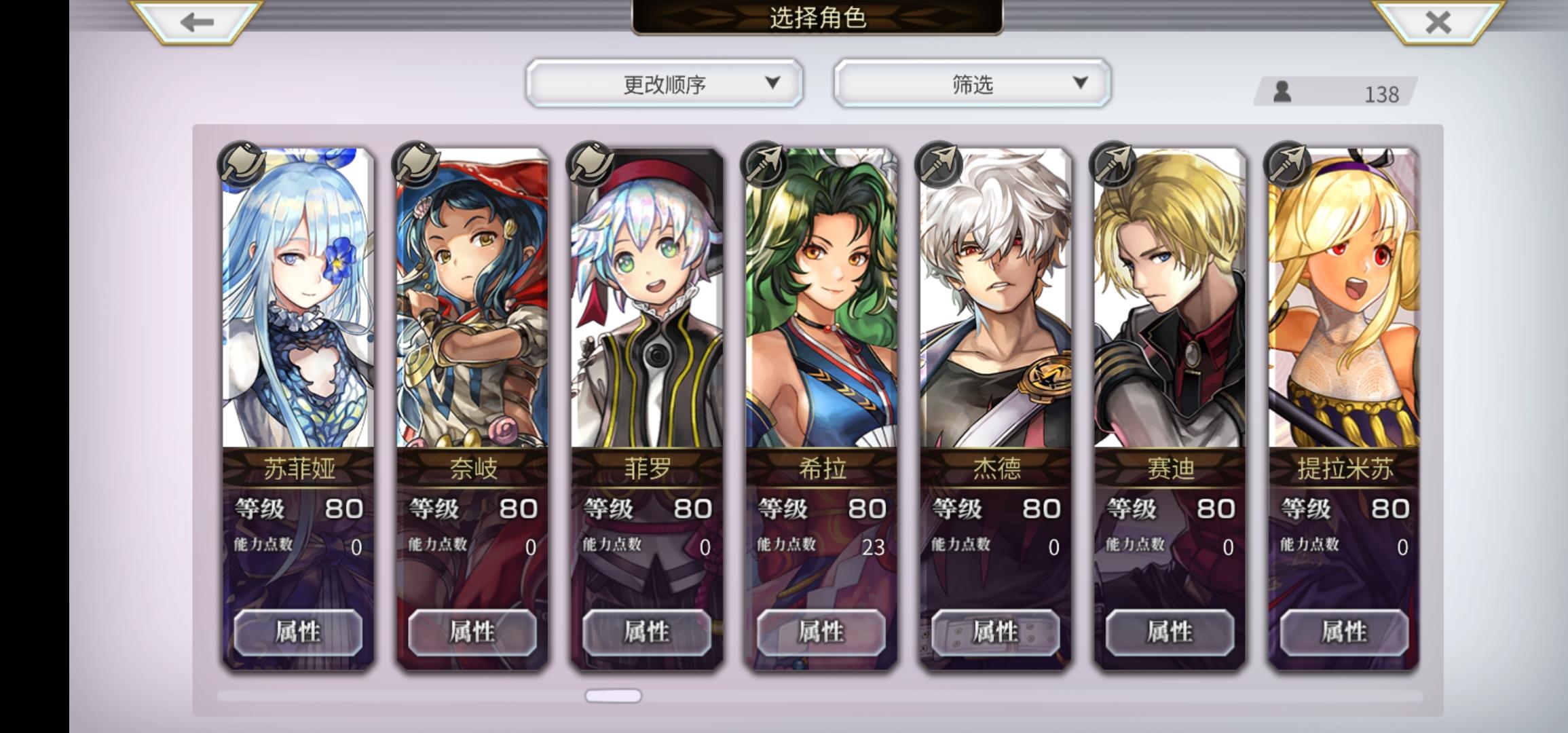1568x733 pixels.
Task: Choose the 菲罗 character portrait
Action: (647, 299)
